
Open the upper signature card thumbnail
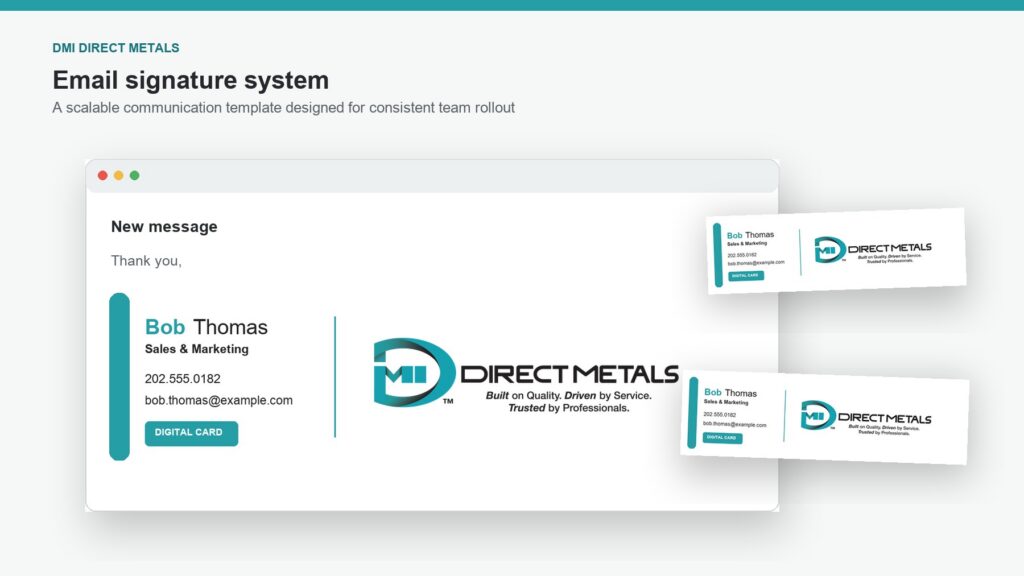point(837,251)
